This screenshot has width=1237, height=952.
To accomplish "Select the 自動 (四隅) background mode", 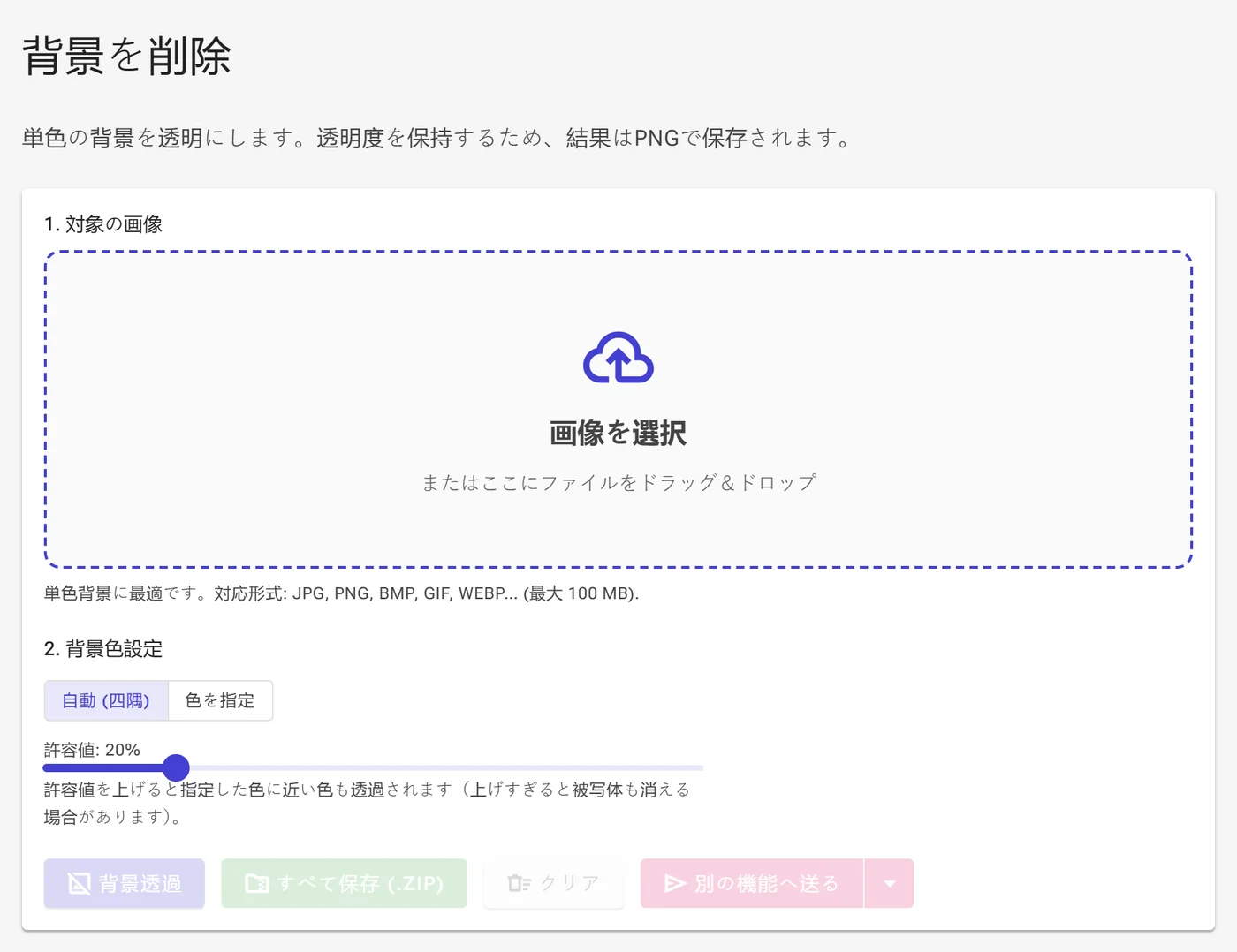I will pyautogui.click(x=106, y=700).
